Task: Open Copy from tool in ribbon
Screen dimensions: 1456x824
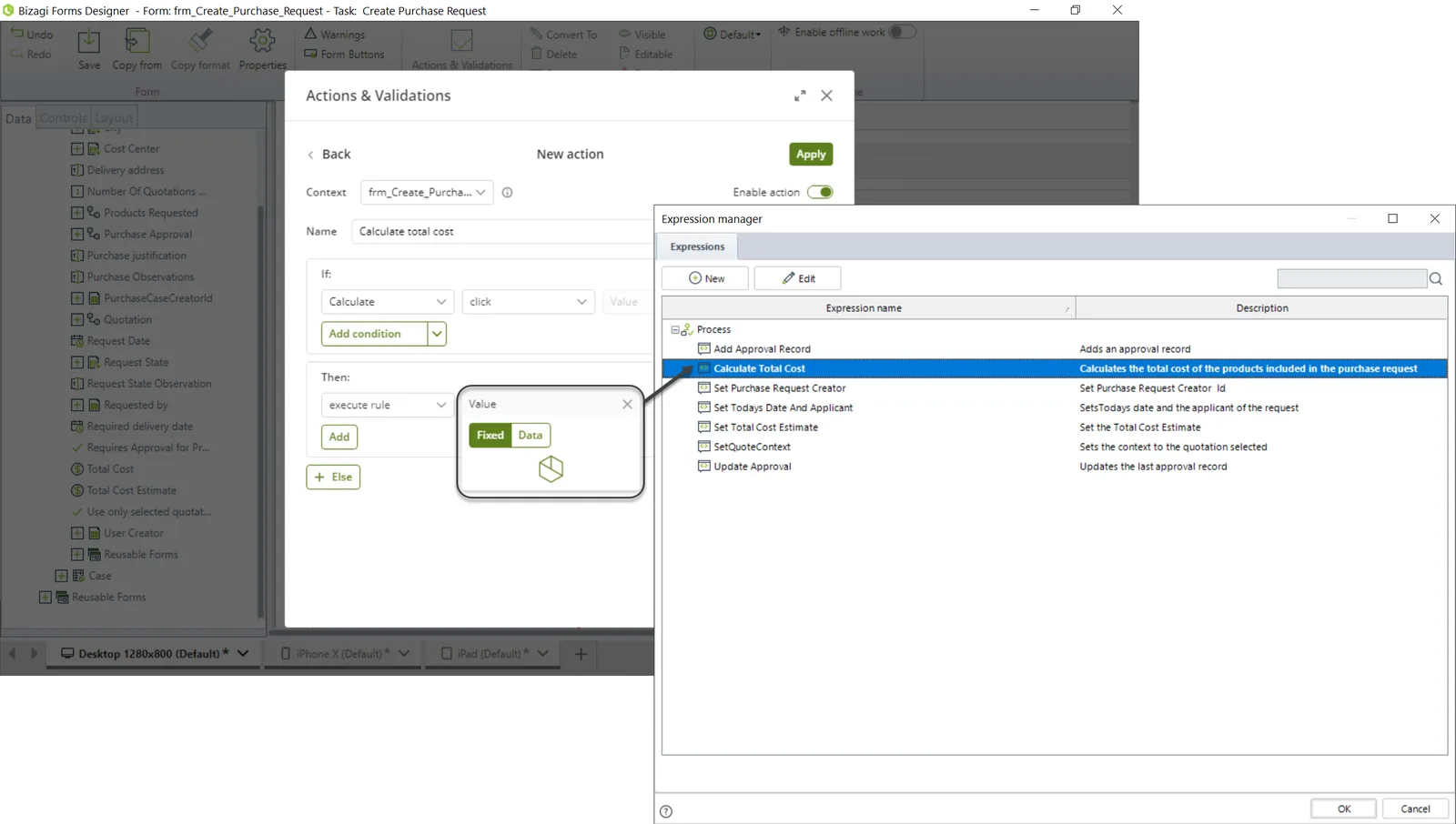Action: tap(137, 42)
